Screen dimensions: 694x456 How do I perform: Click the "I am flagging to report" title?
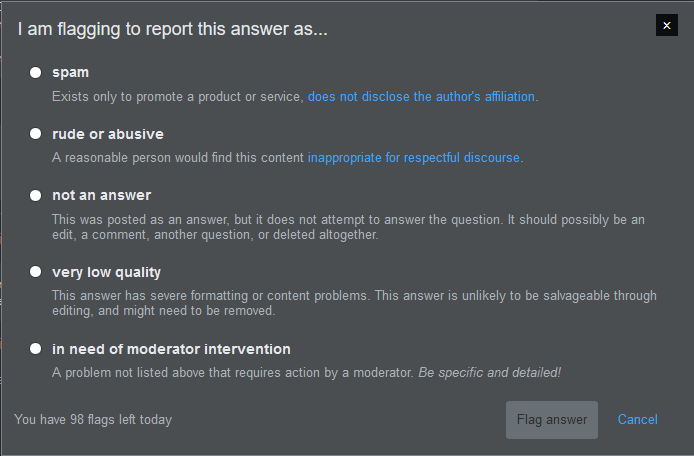point(173,29)
